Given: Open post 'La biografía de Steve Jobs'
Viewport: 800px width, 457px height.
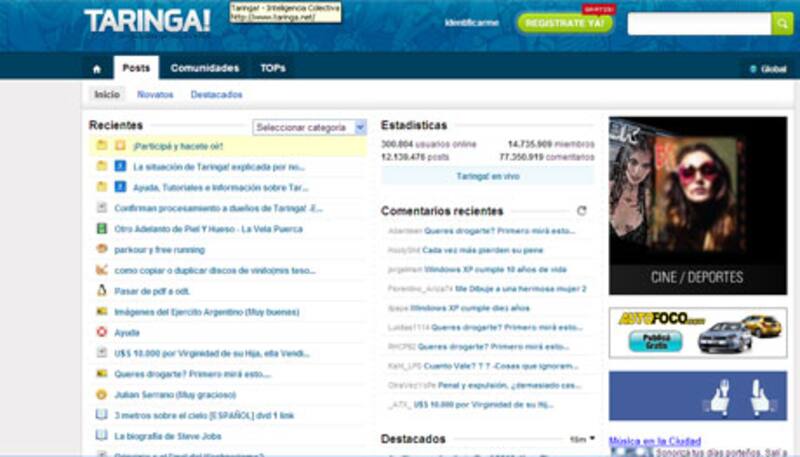Looking at the screenshot, I should pyautogui.click(x=168, y=436).
